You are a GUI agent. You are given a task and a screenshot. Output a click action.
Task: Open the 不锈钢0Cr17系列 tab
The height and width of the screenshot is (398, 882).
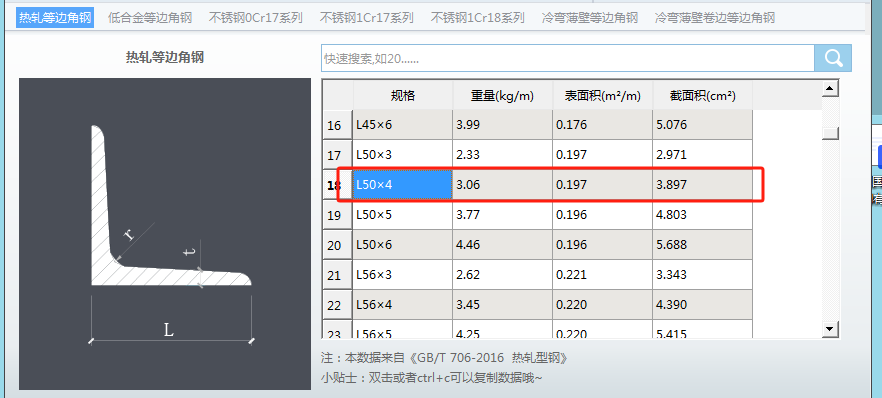[256, 17]
